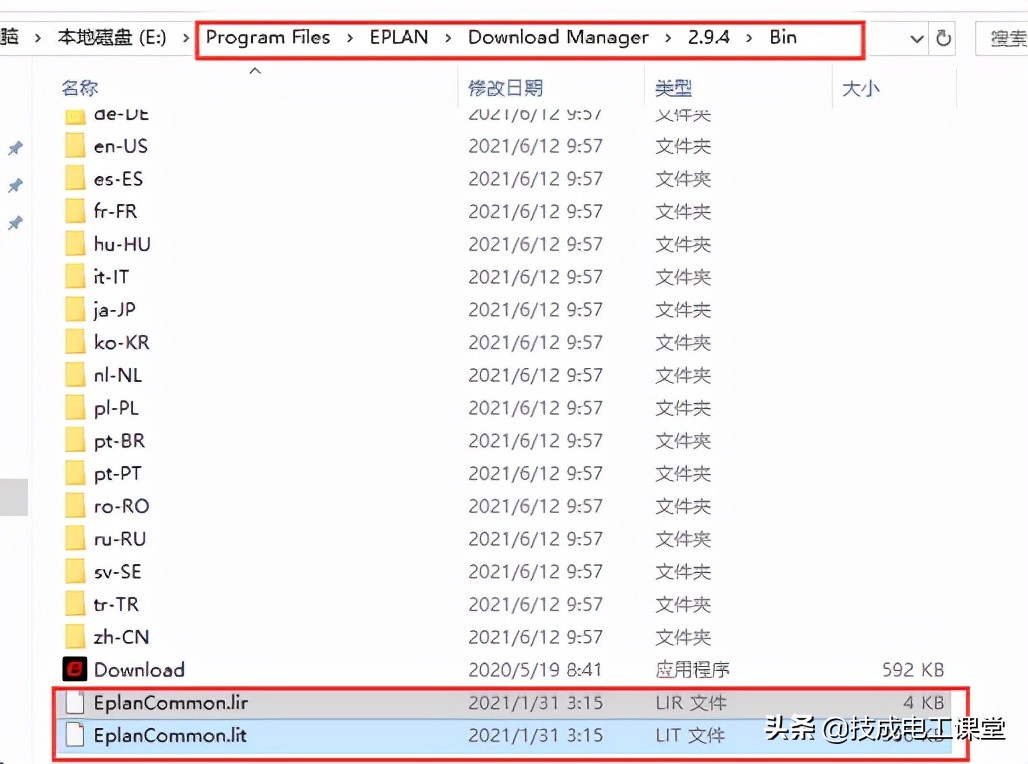The width and height of the screenshot is (1028, 764).
Task: Select the ko-KR folder icon
Action: (75, 342)
